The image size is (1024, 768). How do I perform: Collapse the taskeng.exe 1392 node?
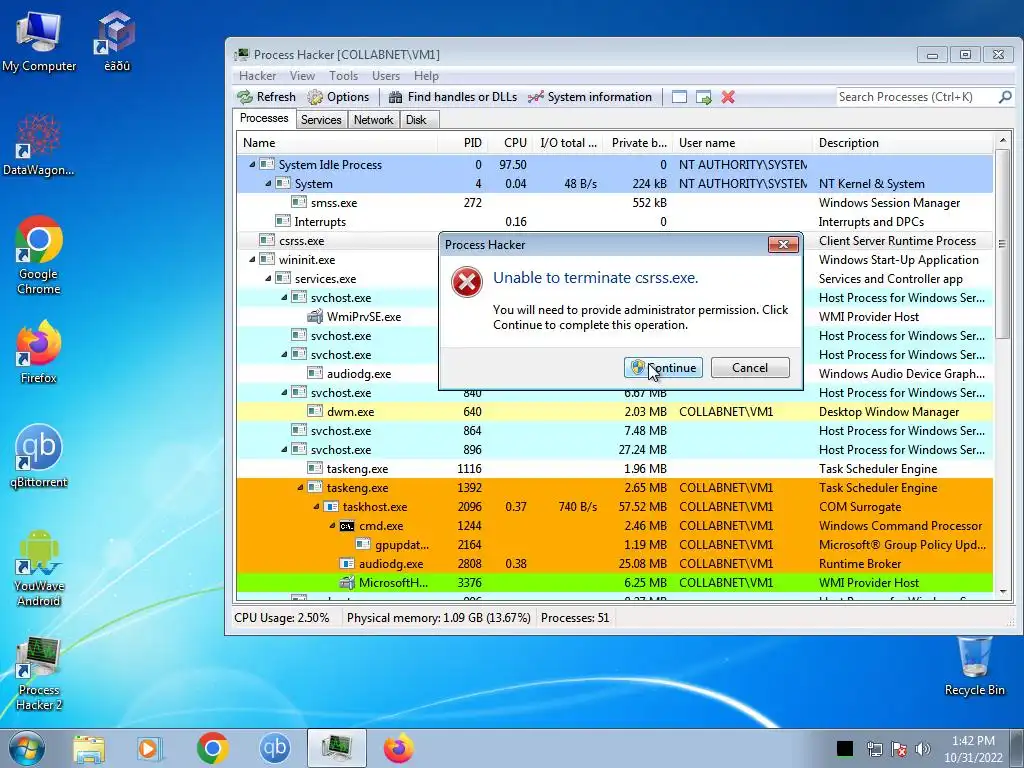click(300, 487)
